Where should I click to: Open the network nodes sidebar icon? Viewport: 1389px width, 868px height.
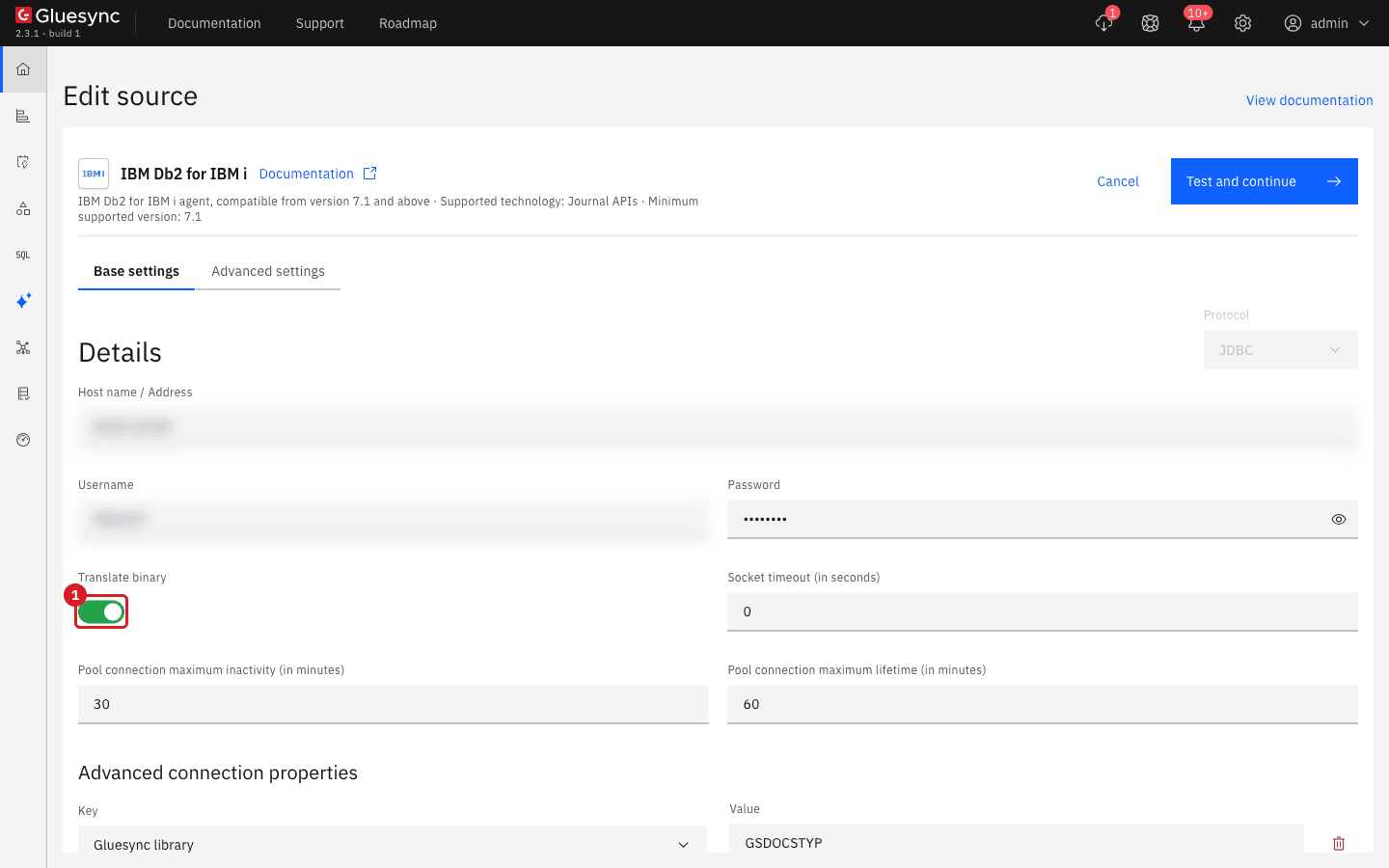click(23, 347)
